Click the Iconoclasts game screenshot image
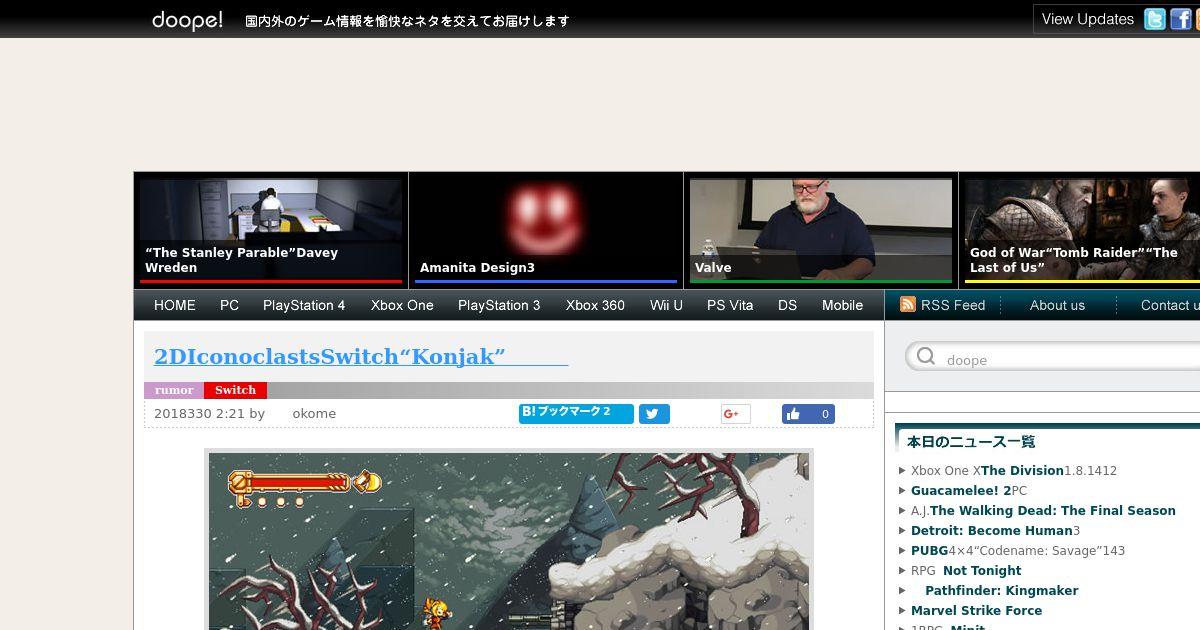The image size is (1200, 630). coord(509,540)
